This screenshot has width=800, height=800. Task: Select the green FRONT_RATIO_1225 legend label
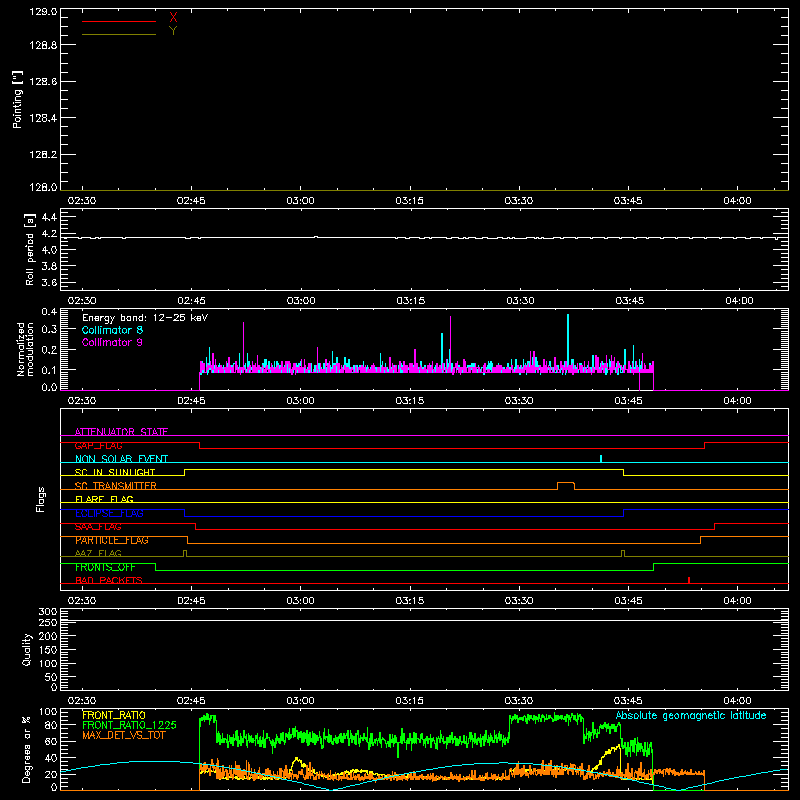(x=129, y=725)
